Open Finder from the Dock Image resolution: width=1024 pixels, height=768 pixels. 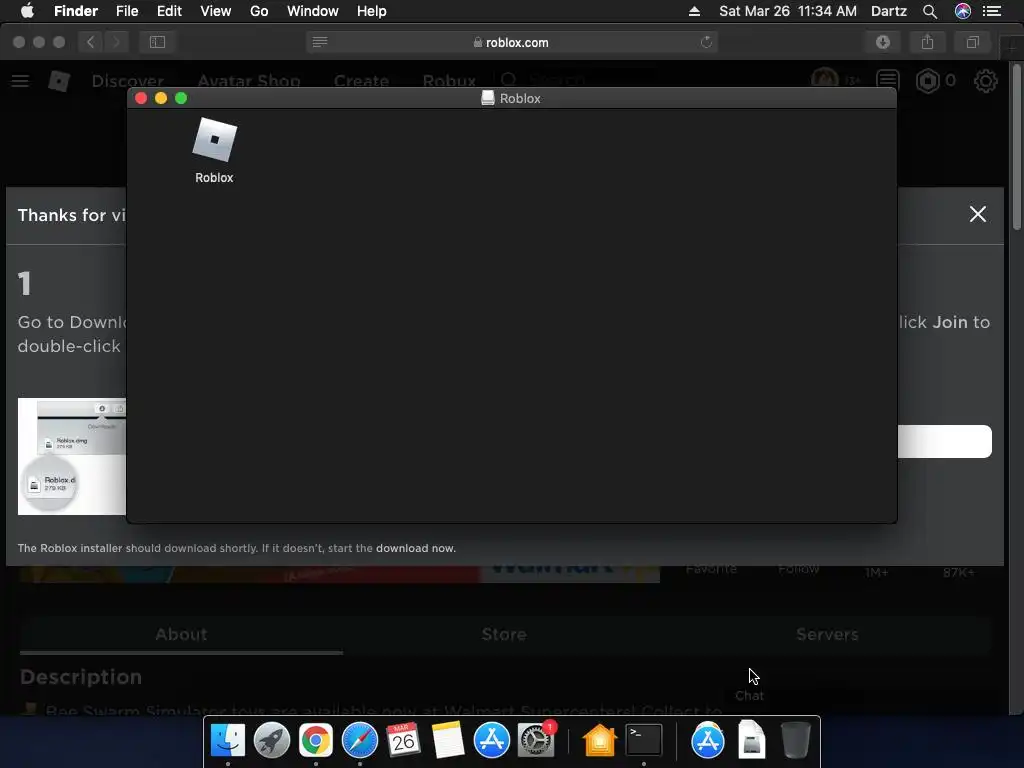pyautogui.click(x=228, y=740)
